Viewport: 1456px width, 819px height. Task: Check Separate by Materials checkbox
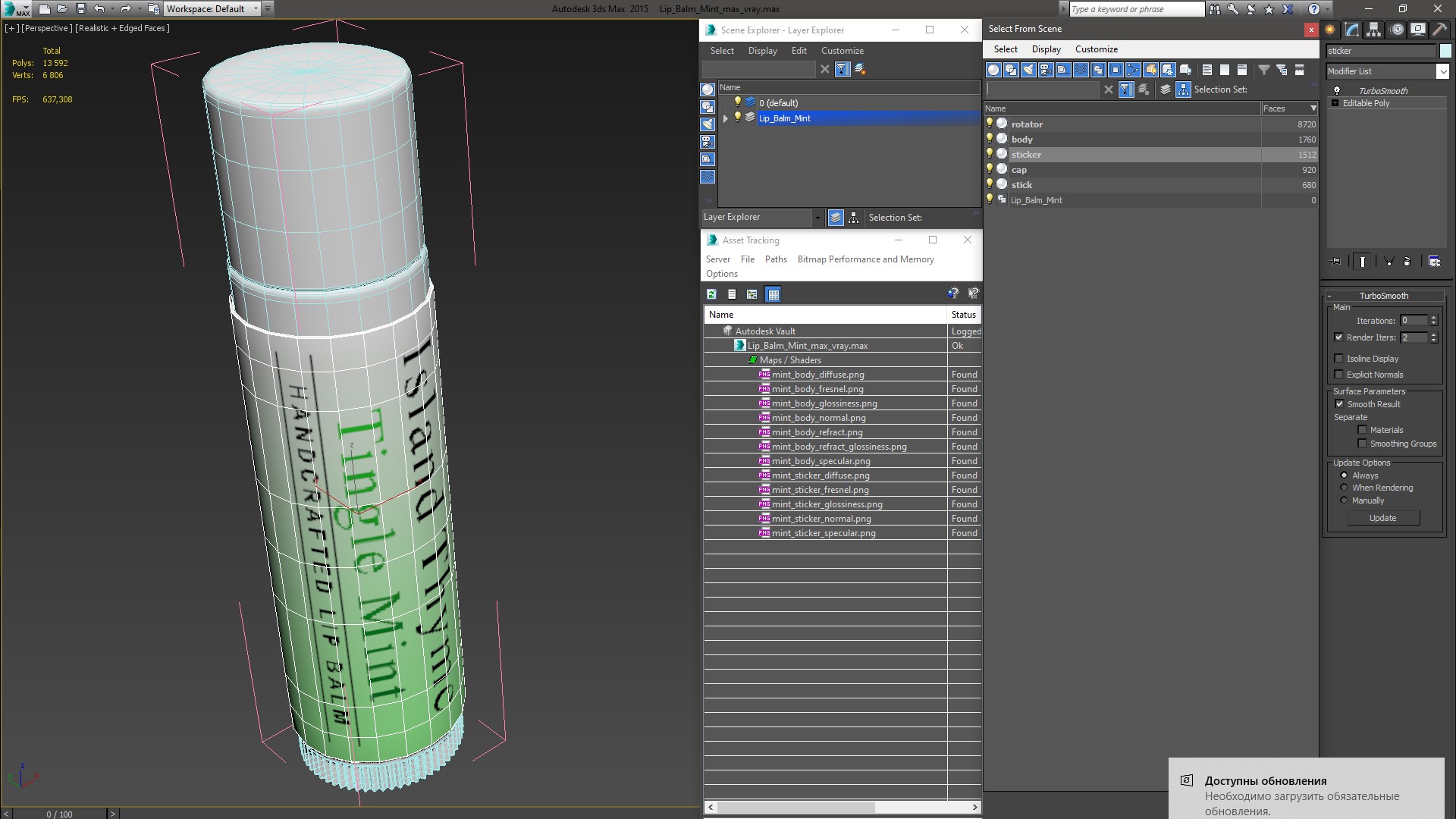coord(1362,430)
